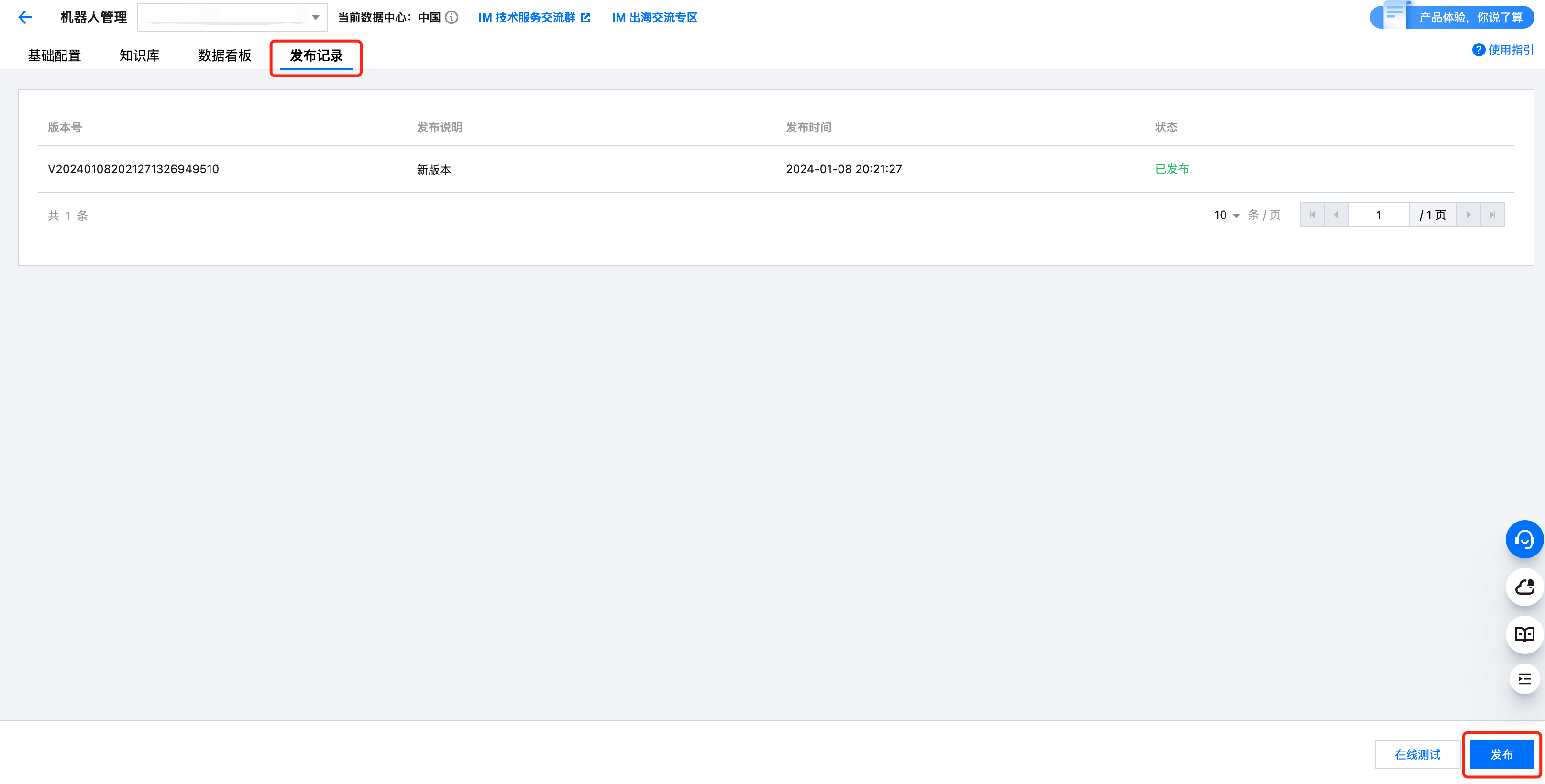The height and width of the screenshot is (784, 1545).
Task: Click 共 1 条 total count text
Action: tap(68, 216)
